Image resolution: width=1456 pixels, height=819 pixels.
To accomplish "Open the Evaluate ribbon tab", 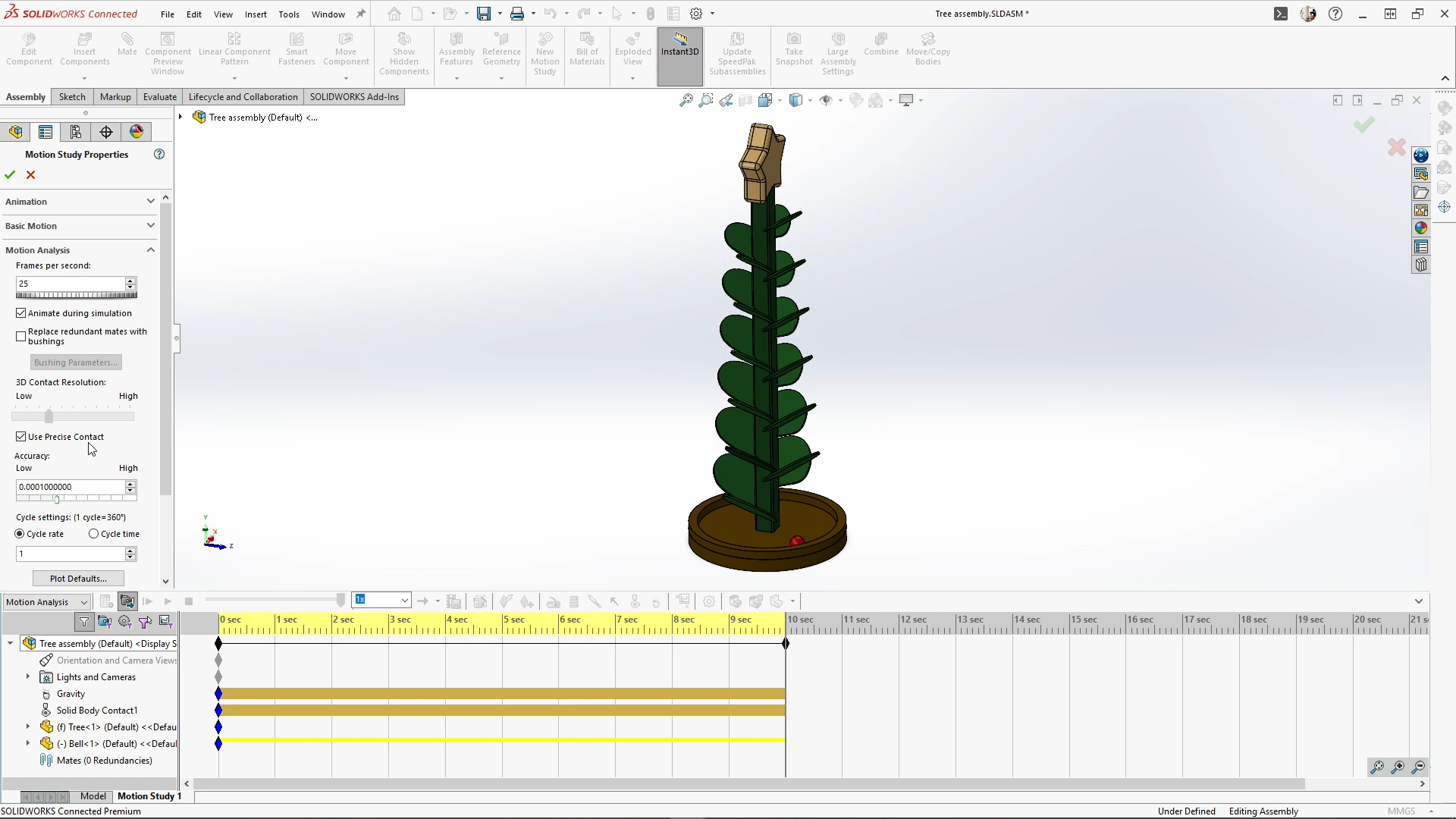I will tap(159, 97).
